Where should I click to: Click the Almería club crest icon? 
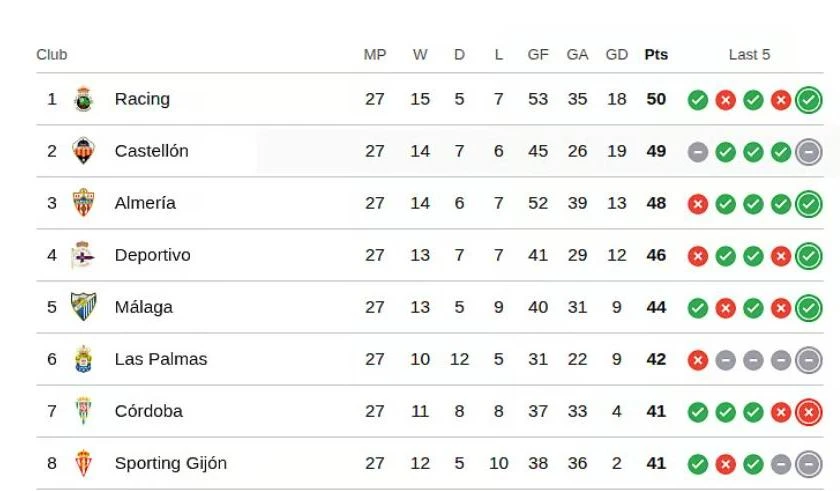(x=84, y=203)
